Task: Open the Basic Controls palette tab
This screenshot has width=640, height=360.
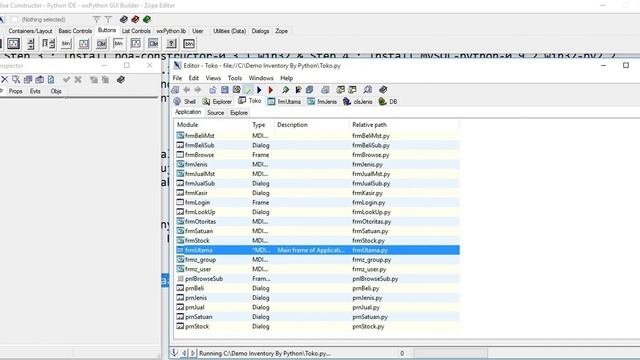Action: click(x=75, y=31)
